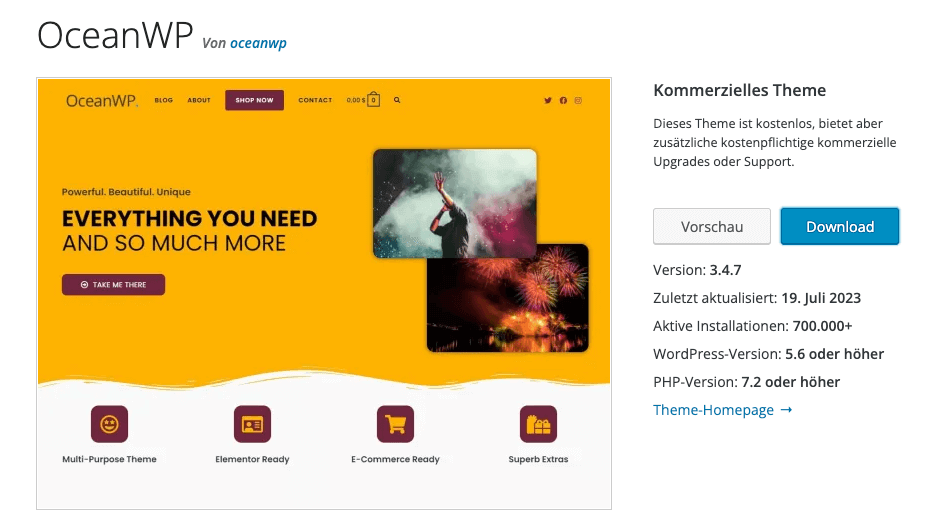
Task: Select CONTACT in the preview navigation
Action: coord(315,100)
